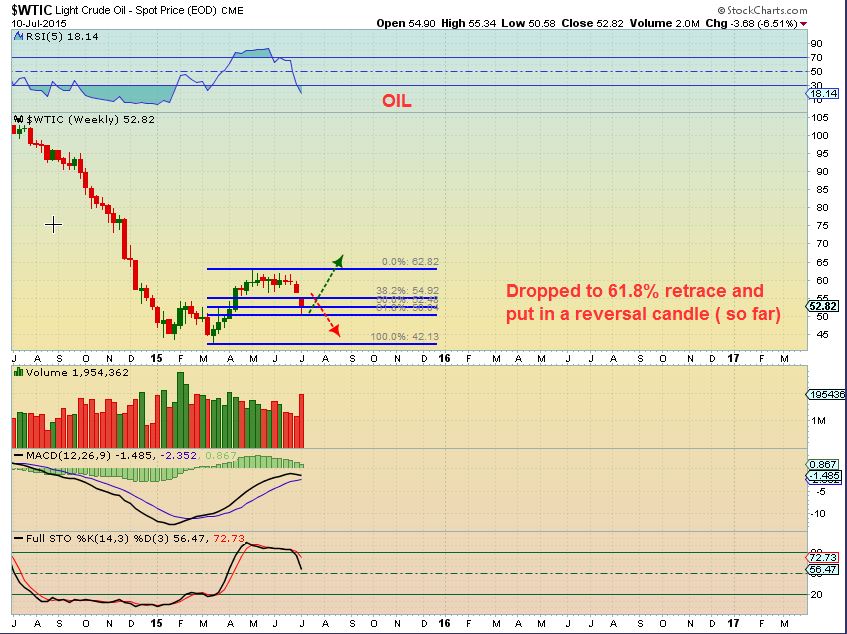Select the crosshair cursor marker on the chart
The height and width of the screenshot is (634, 847).
point(53,224)
